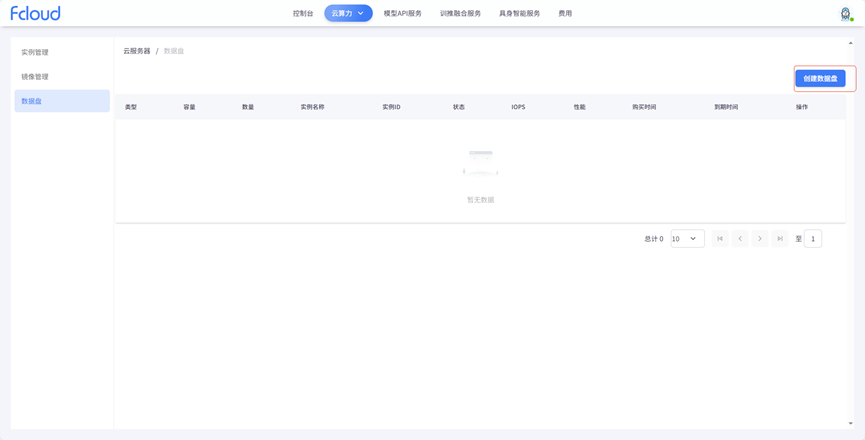
Task: Click the empty data placeholder icon
Action: pos(480,163)
